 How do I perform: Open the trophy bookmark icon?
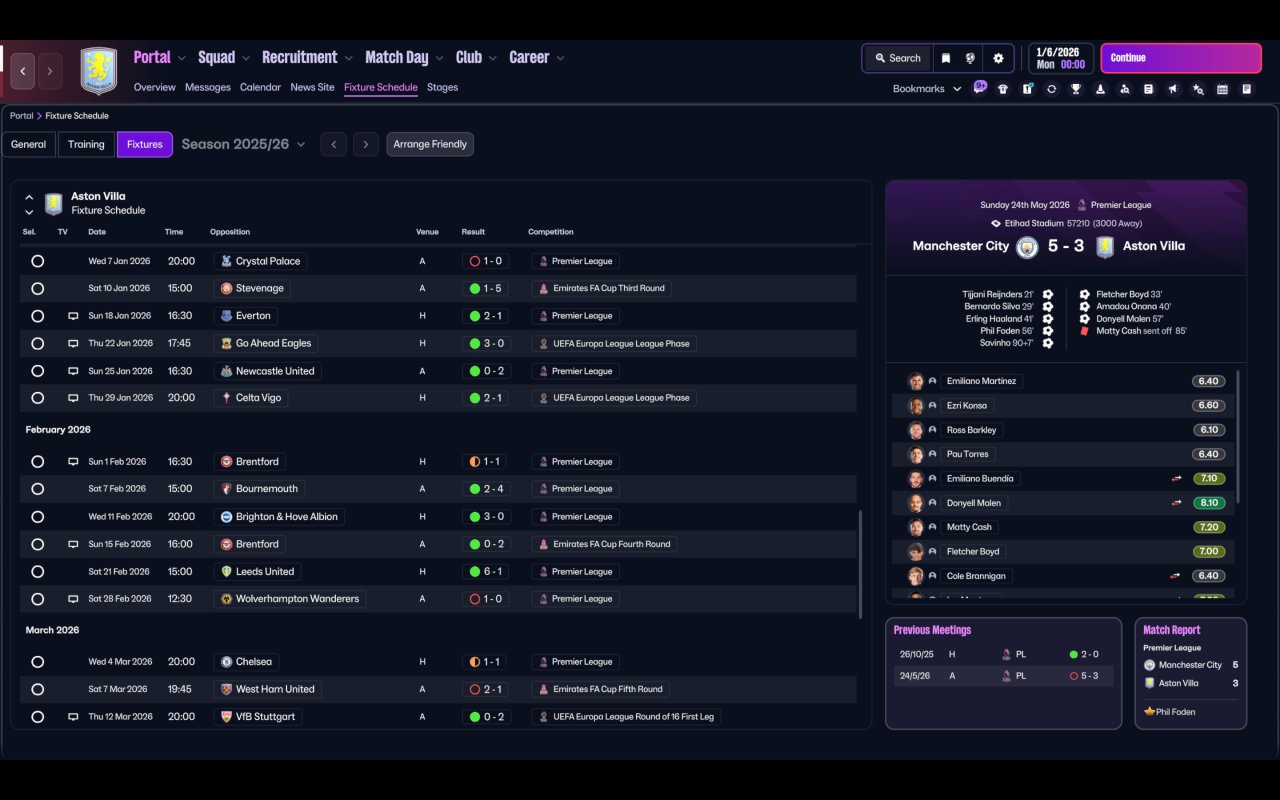click(1076, 89)
